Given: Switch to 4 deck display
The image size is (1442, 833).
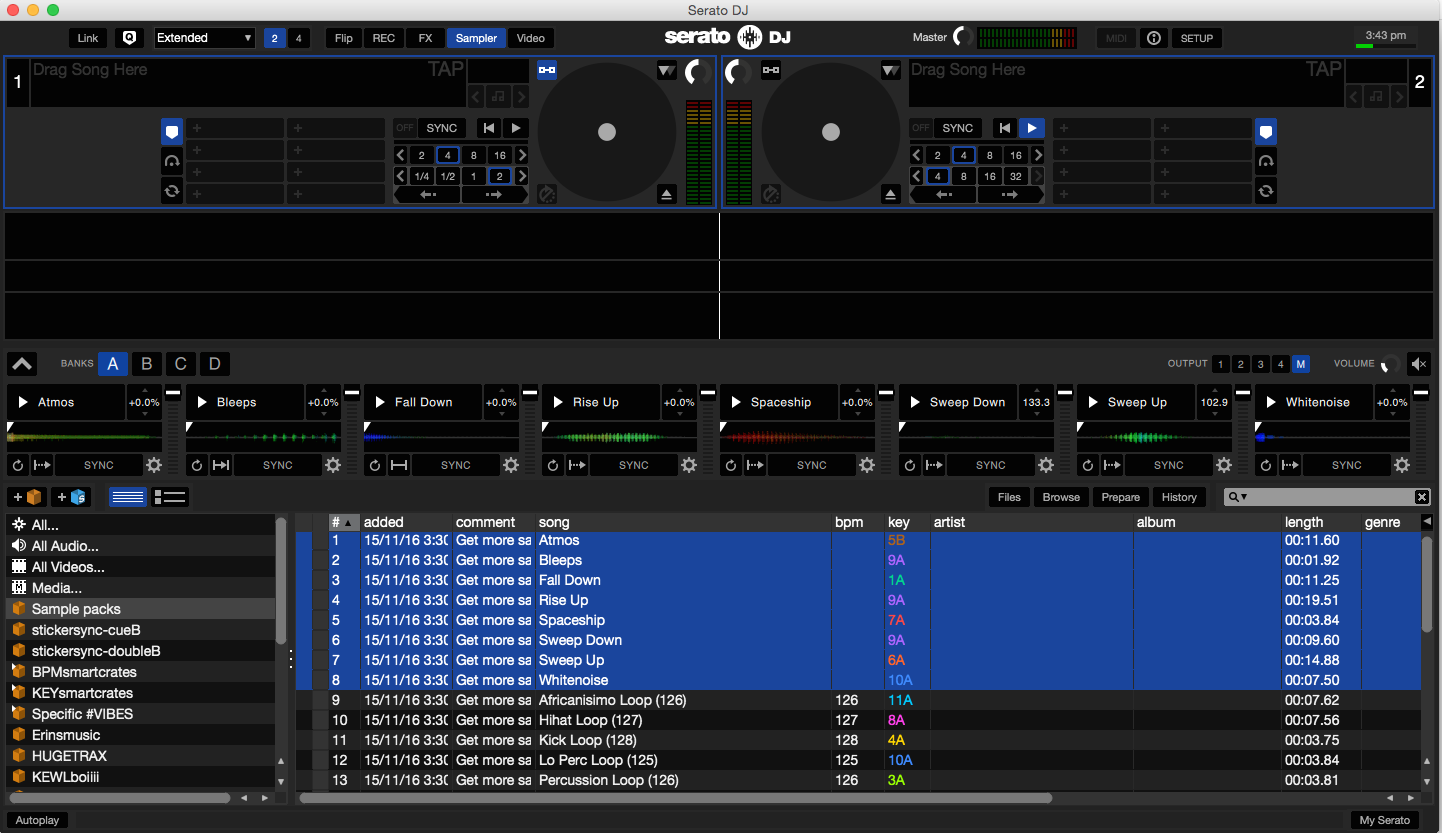Looking at the screenshot, I should coord(298,38).
